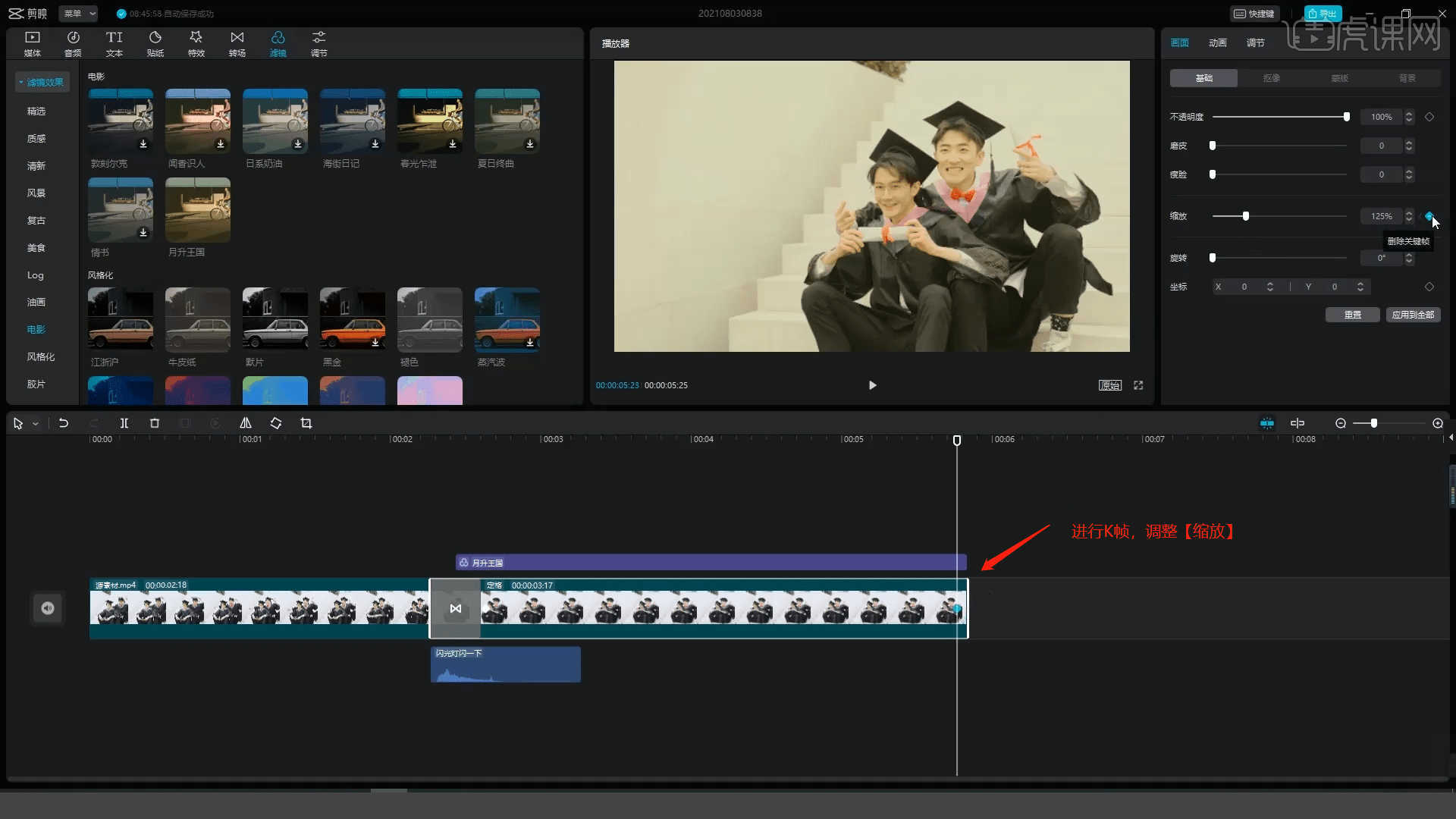Select the 闪光灯闪一下 audio clip
The height and width of the screenshot is (819, 1456).
click(506, 664)
